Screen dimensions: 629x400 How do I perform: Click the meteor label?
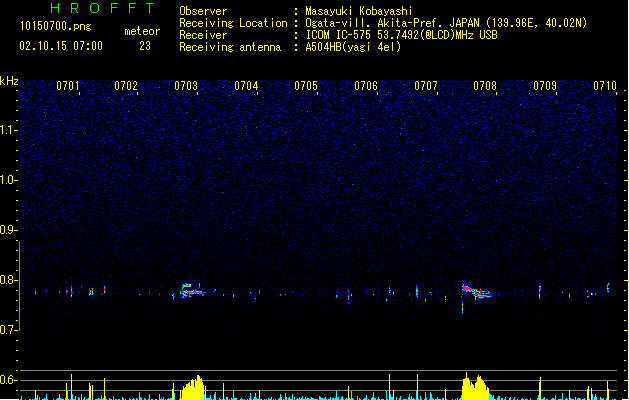142,31
